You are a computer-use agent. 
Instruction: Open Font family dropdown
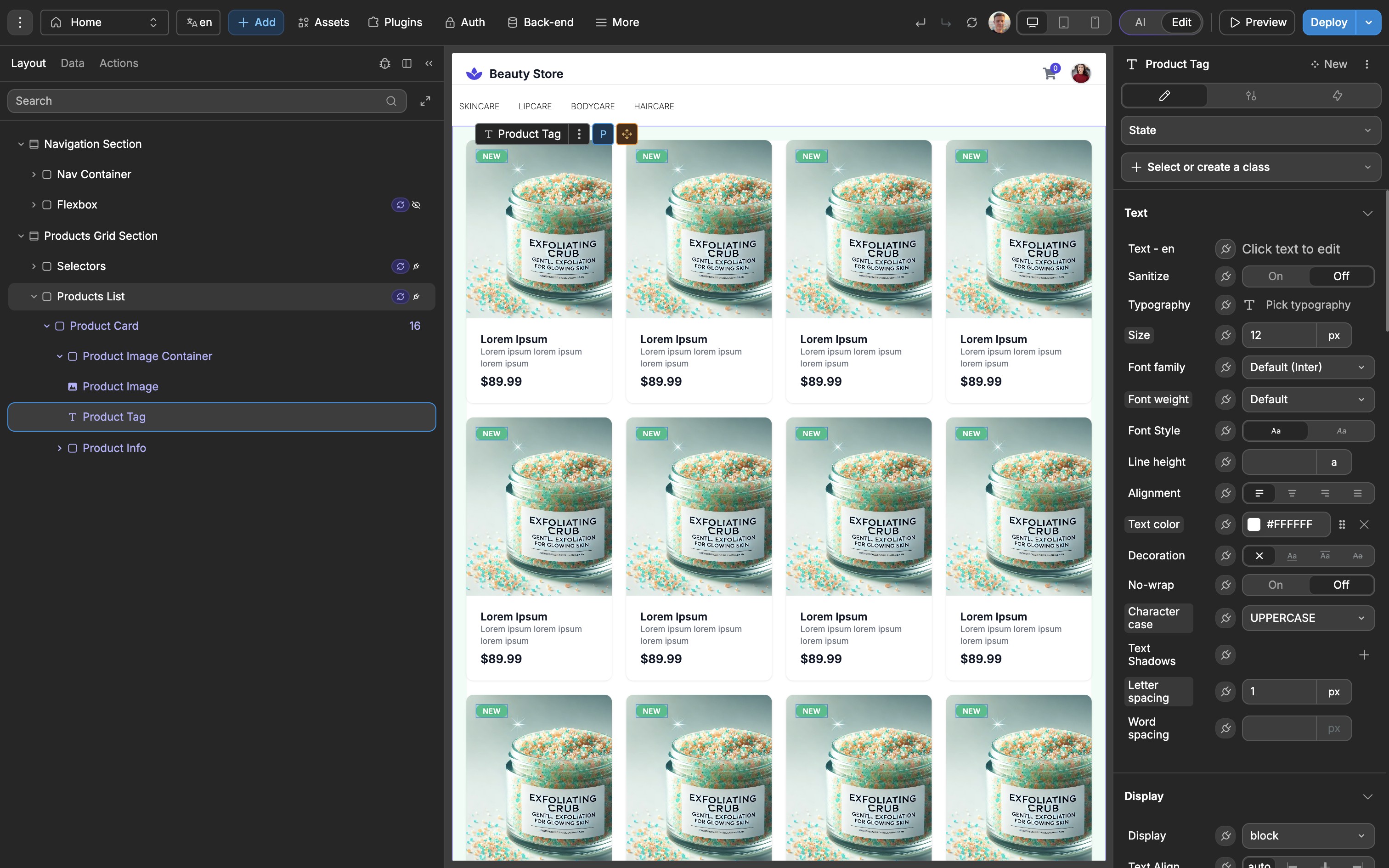(1308, 367)
